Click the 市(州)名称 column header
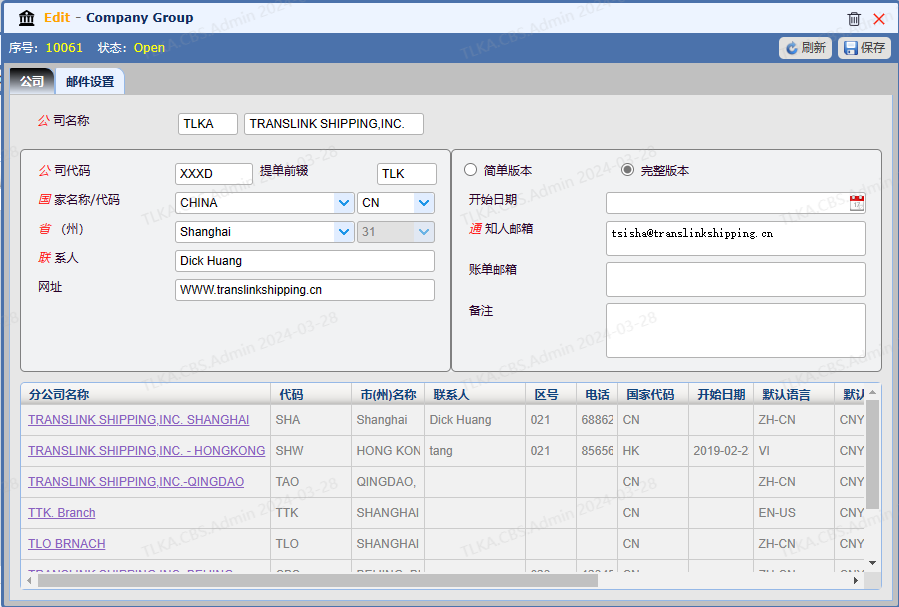Image resolution: width=899 pixels, height=607 pixels. pyautogui.click(x=388, y=394)
